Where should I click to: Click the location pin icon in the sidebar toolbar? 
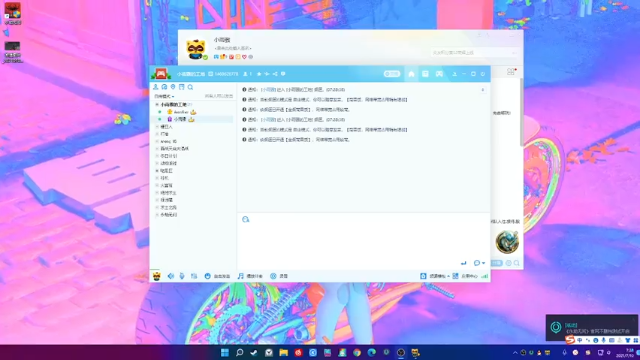tap(173, 87)
